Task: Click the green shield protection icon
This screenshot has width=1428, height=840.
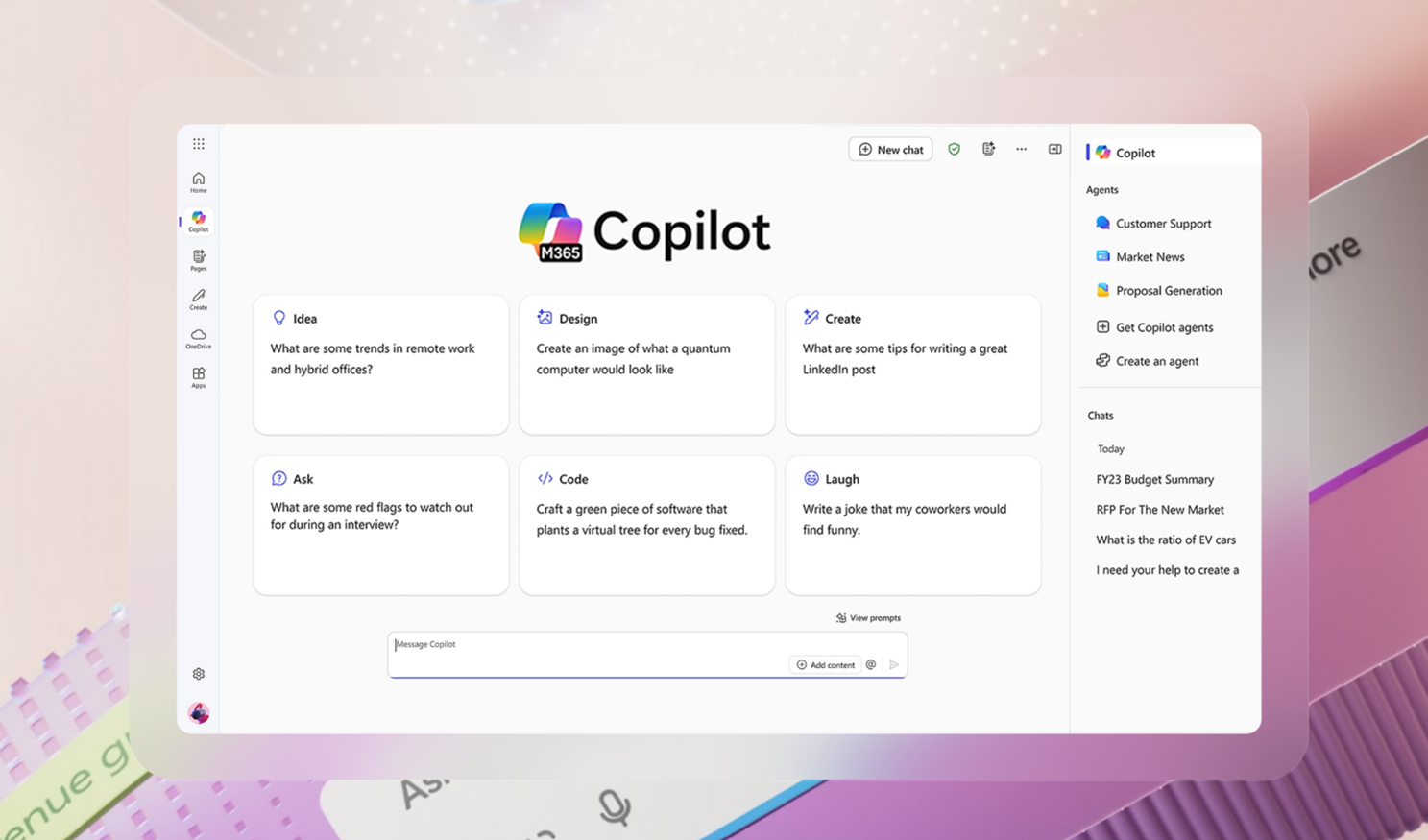Action: 954,150
